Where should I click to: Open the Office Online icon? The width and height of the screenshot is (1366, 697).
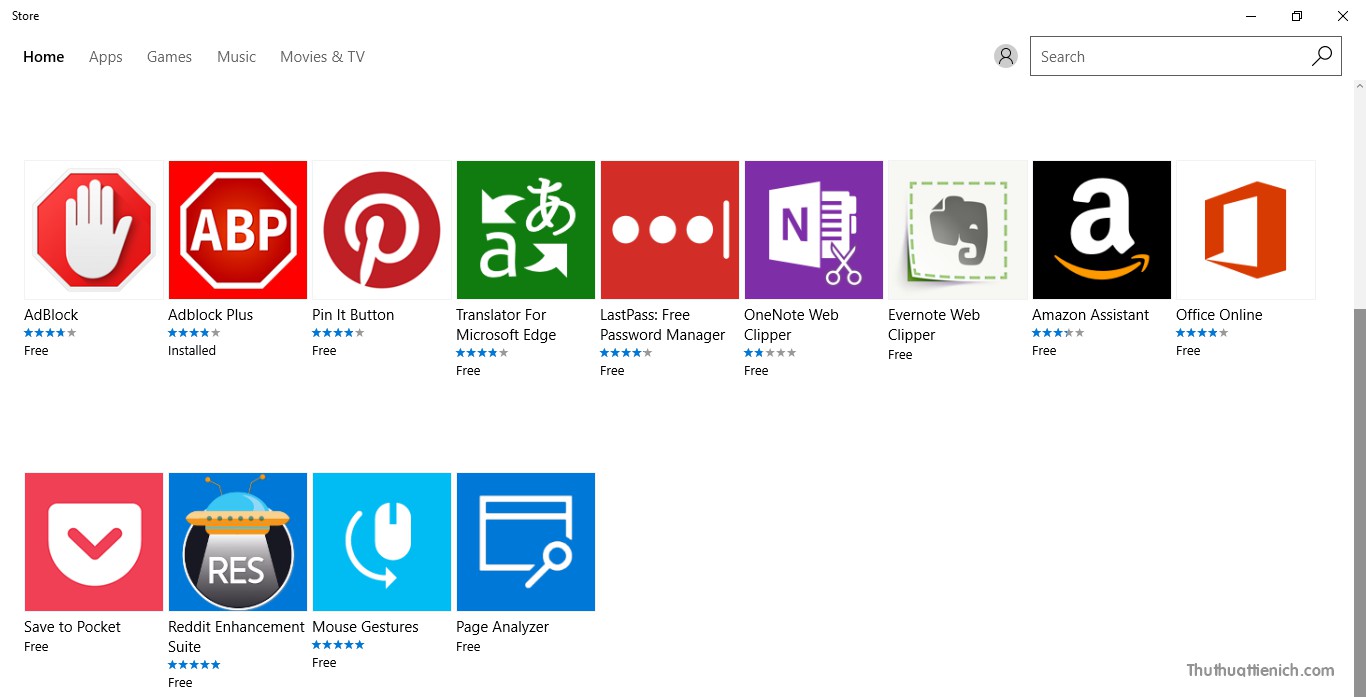1246,230
